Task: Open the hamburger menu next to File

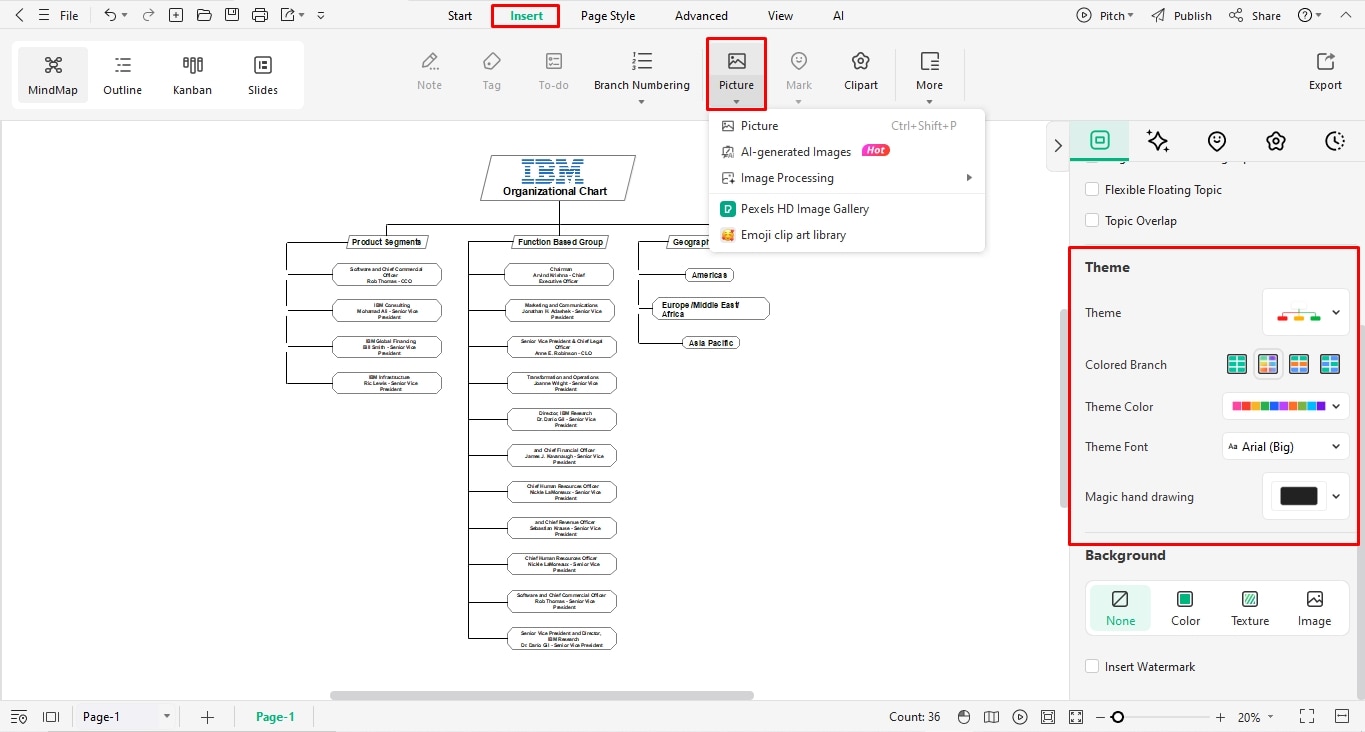Action: tap(44, 15)
